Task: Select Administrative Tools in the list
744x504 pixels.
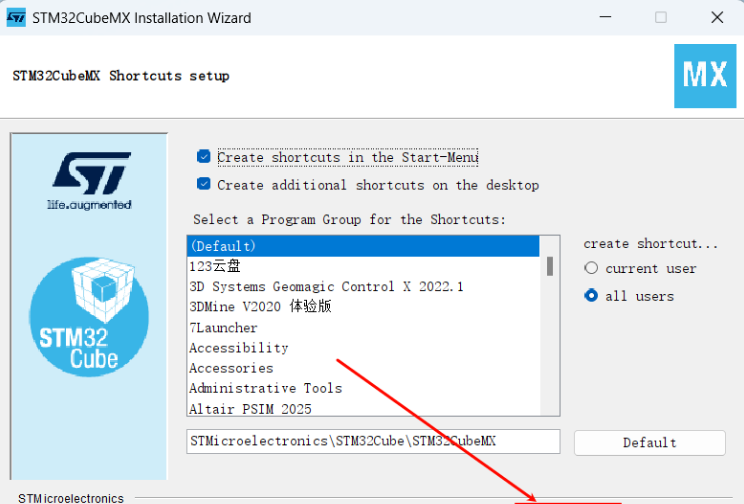Action: coord(363,388)
